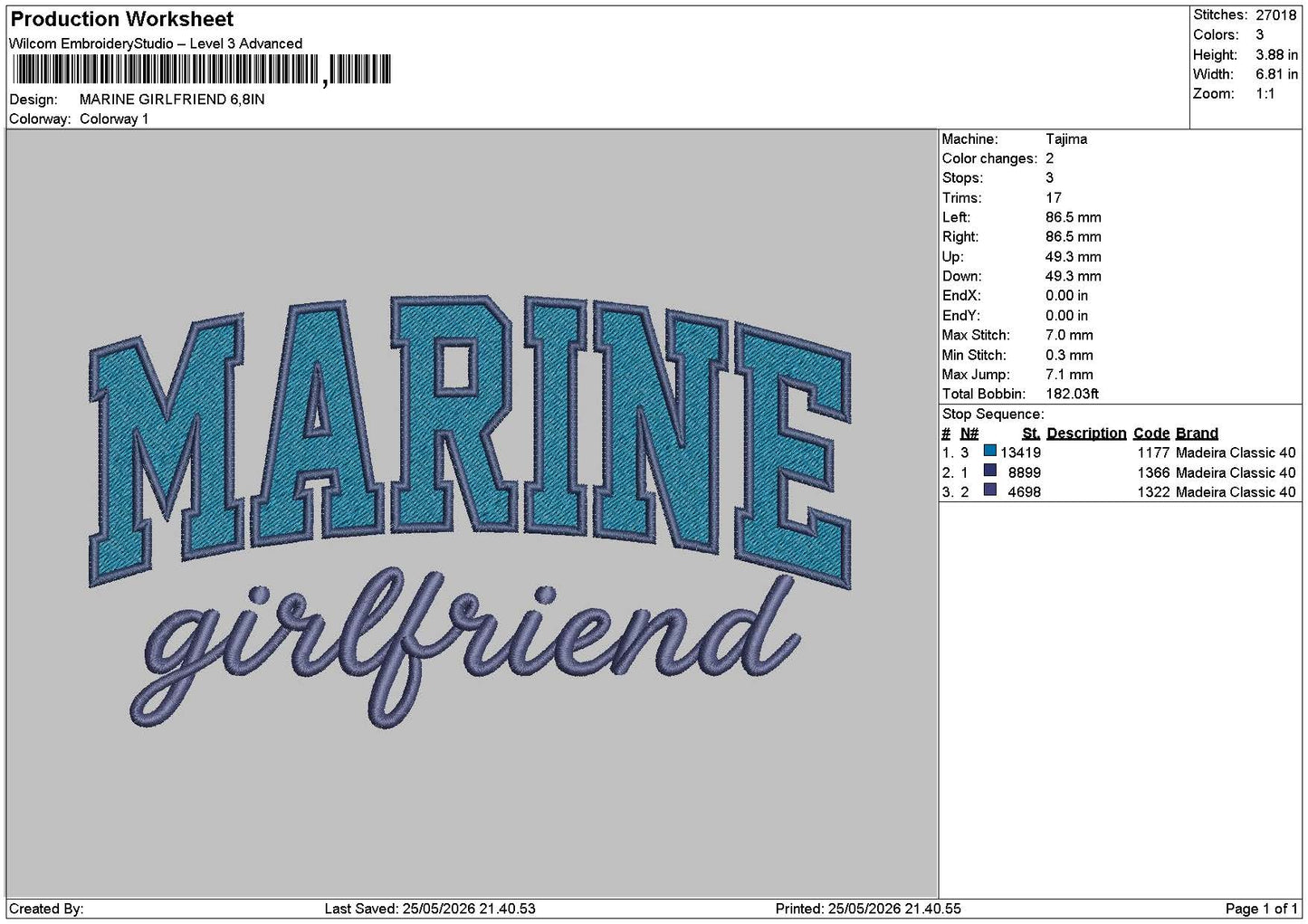Click the 'Description' column header
This screenshot has width=1308, height=924.
(x=1086, y=433)
